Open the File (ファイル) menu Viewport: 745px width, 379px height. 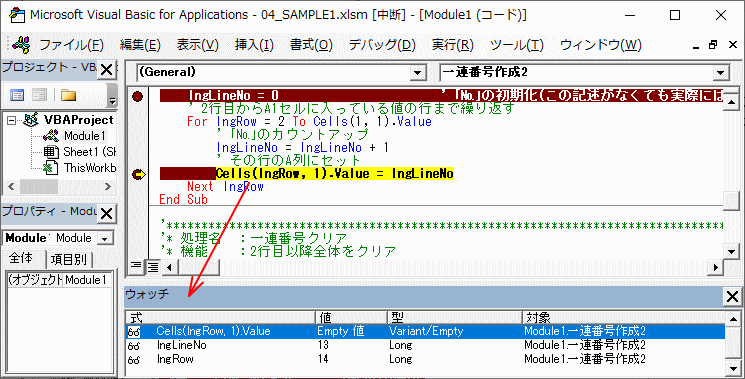71,45
